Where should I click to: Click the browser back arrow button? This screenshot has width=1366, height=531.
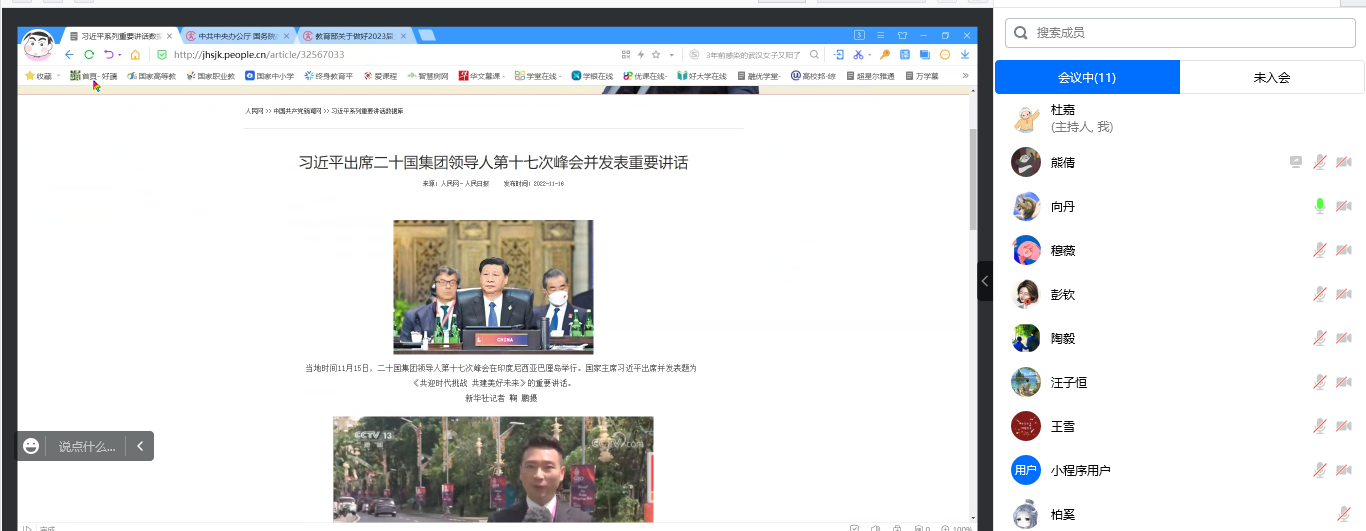coord(69,55)
